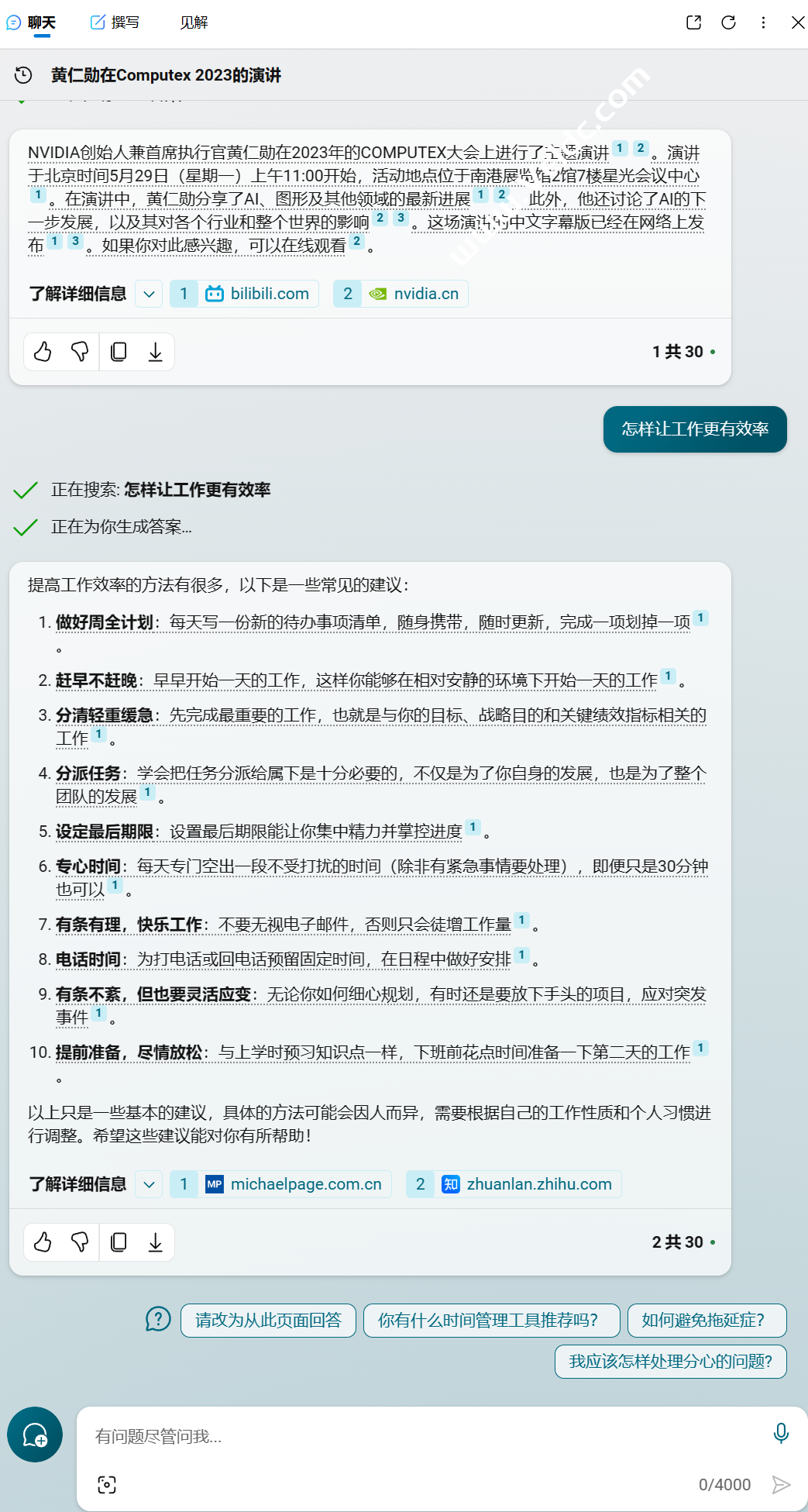Click citation 1 after 做好周全计划 item
The height and width of the screenshot is (1512, 808).
coord(700,618)
